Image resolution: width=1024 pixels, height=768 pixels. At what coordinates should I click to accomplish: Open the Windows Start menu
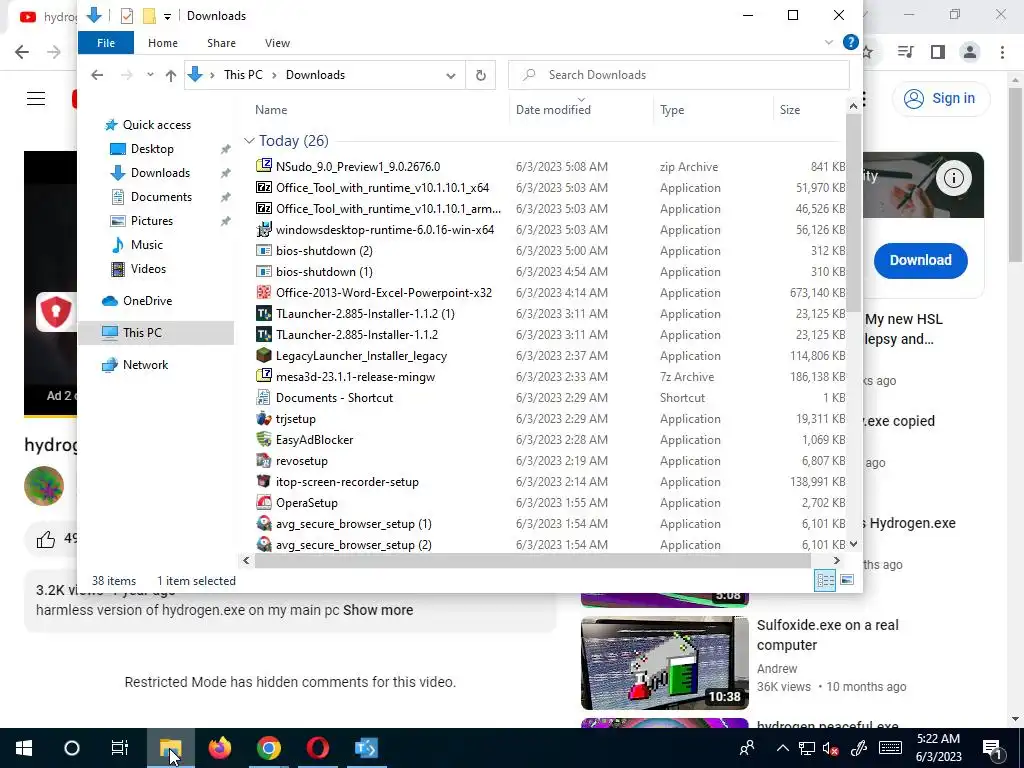click(x=24, y=748)
